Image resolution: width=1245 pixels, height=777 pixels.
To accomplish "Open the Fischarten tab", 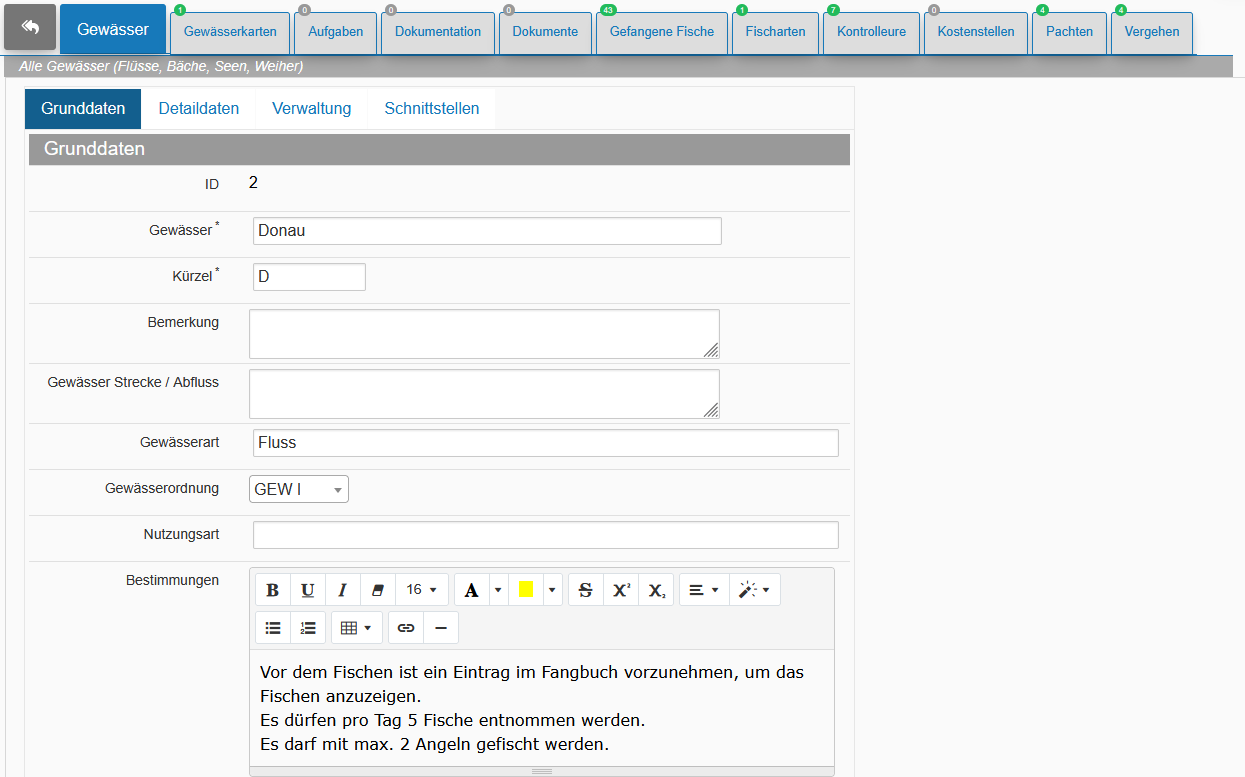I will (x=775, y=32).
